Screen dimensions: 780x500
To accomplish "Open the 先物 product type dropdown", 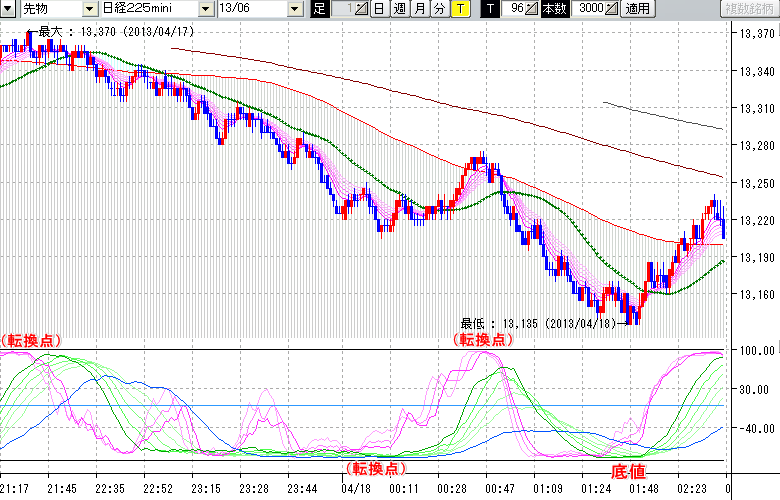I will (91, 9).
